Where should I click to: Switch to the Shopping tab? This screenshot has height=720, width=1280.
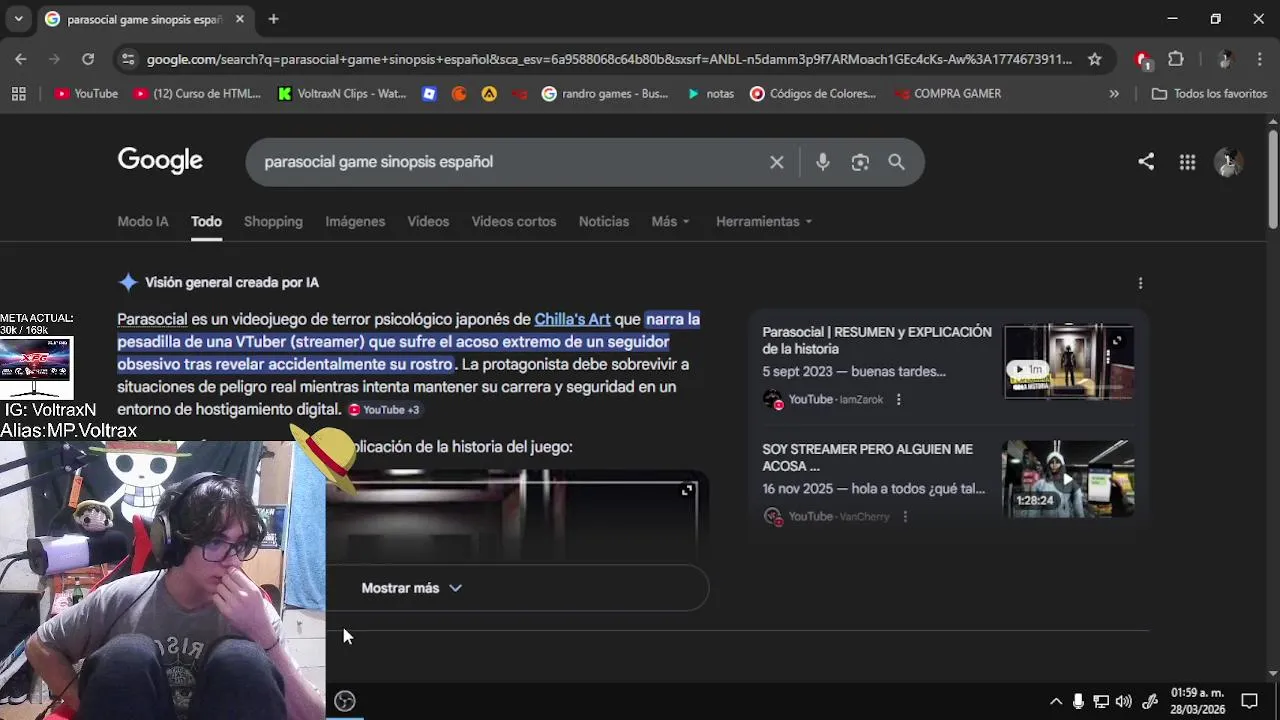tap(273, 222)
